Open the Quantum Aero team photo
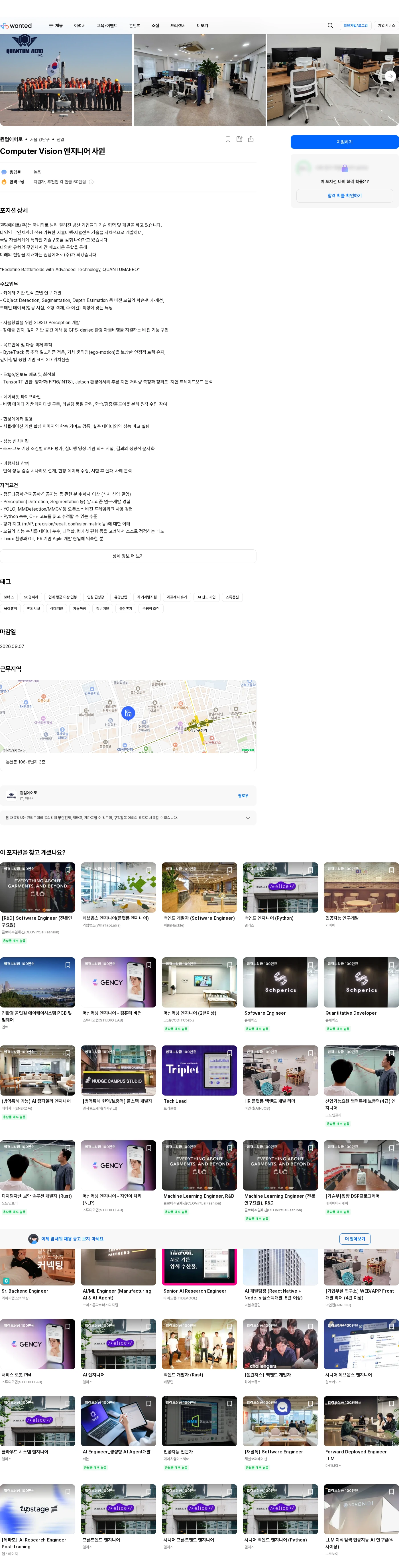This screenshot has width=399, height=1568. coord(66,80)
